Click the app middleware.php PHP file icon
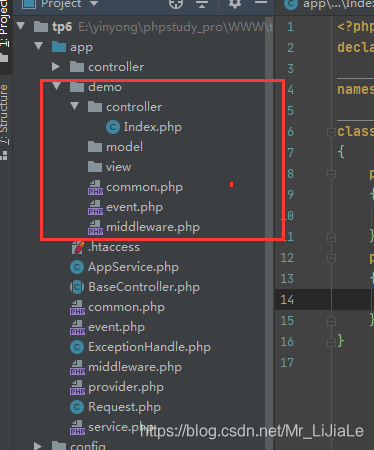This screenshot has width=374, height=450. tap(77, 367)
